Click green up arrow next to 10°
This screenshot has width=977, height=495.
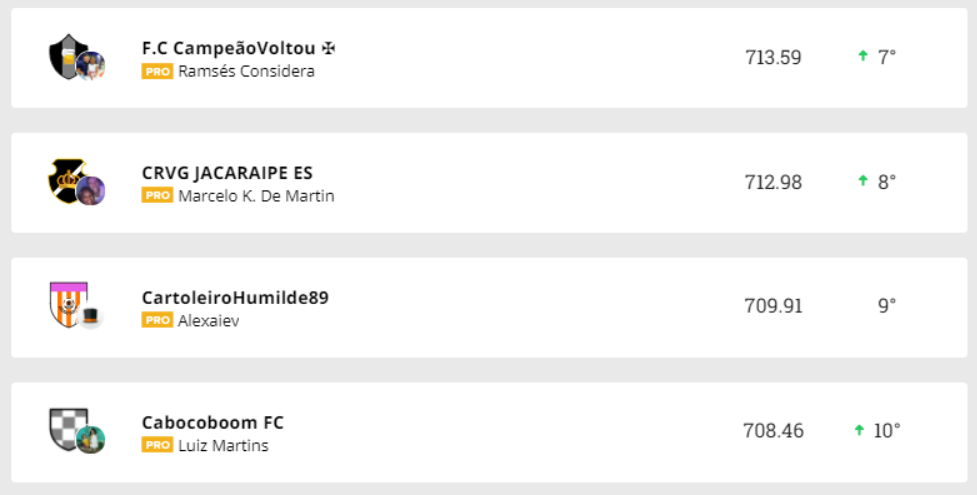click(x=858, y=430)
